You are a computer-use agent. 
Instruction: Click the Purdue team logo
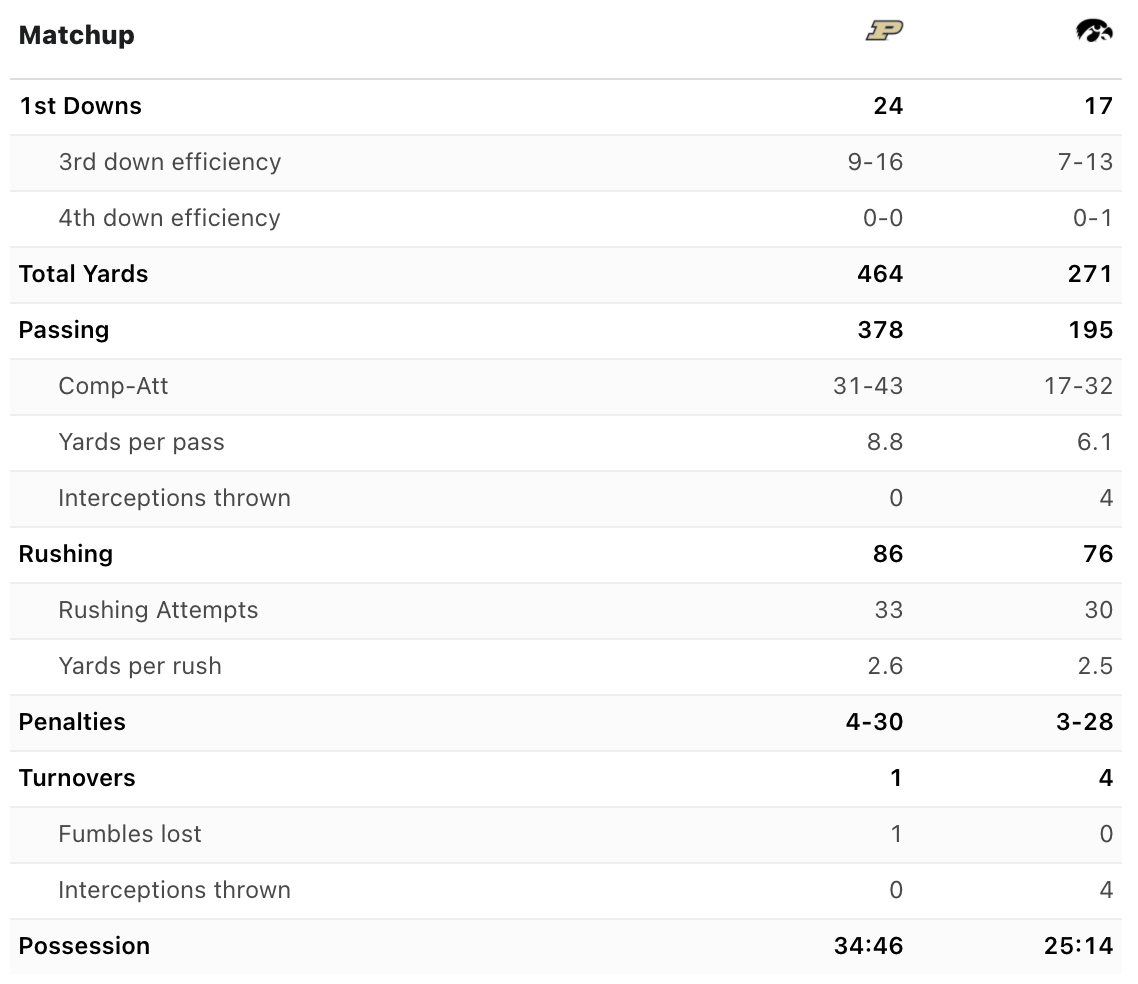coord(885,30)
